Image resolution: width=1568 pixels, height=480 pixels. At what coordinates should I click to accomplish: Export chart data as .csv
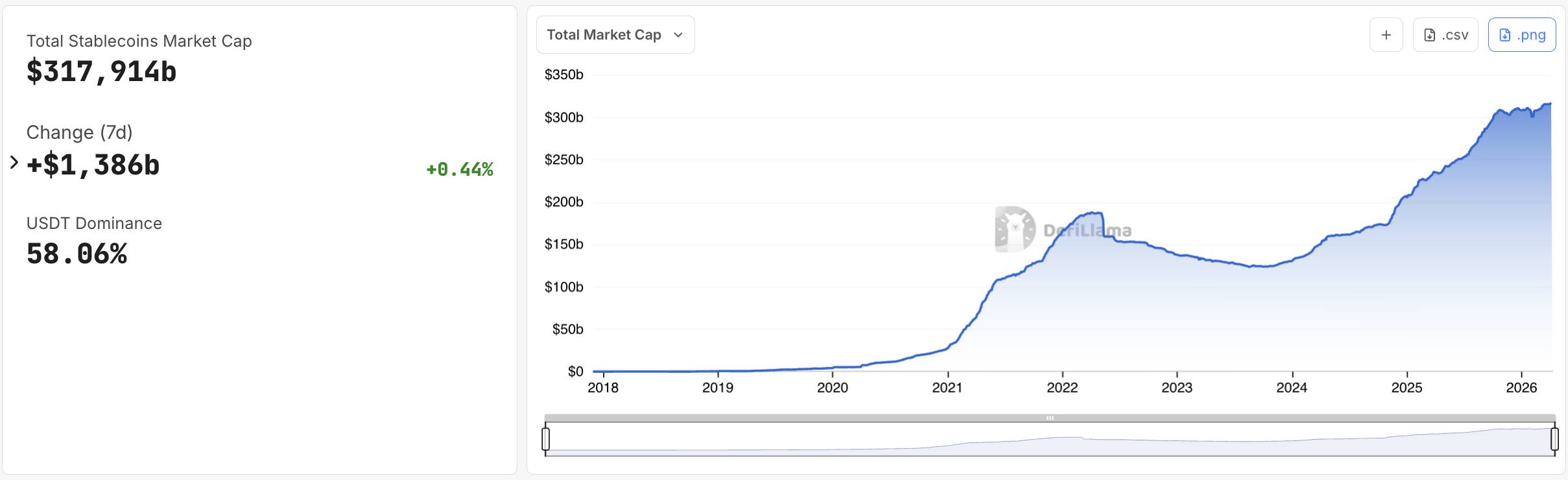(1445, 34)
